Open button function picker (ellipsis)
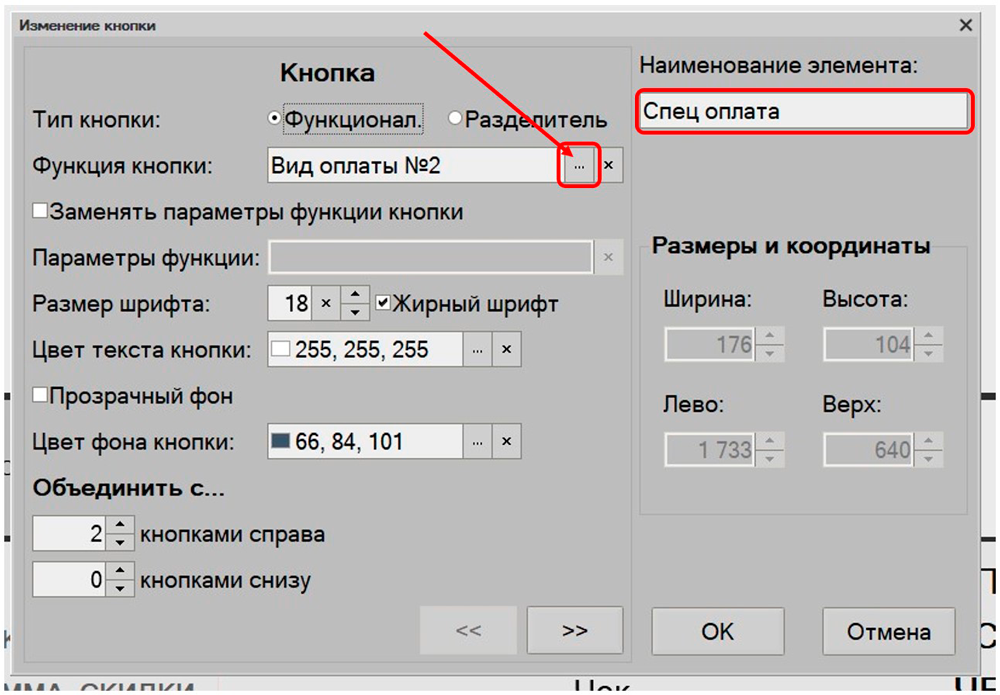 (x=578, y=166)
